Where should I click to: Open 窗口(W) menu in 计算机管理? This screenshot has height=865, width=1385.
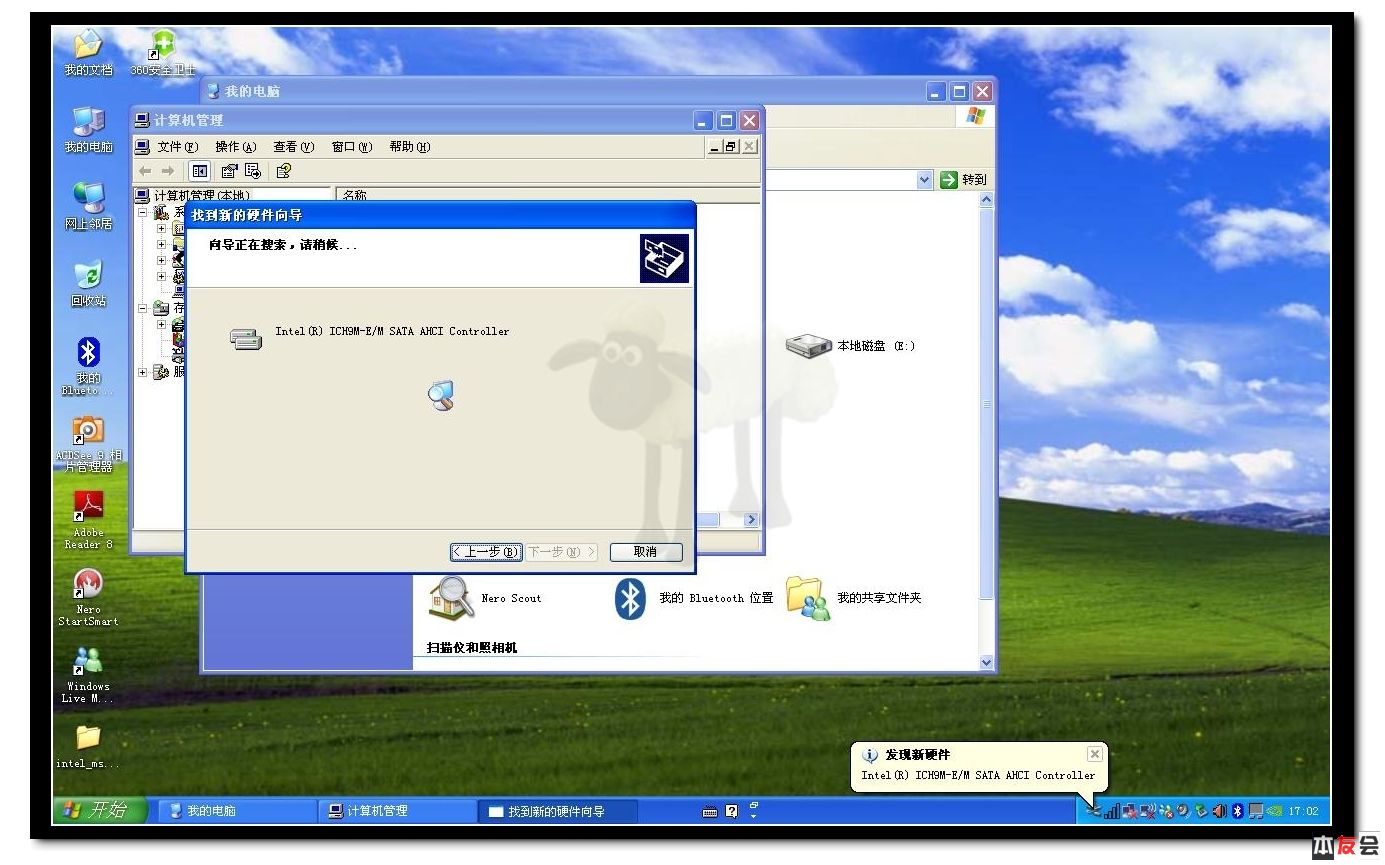[x=352, y=147]
